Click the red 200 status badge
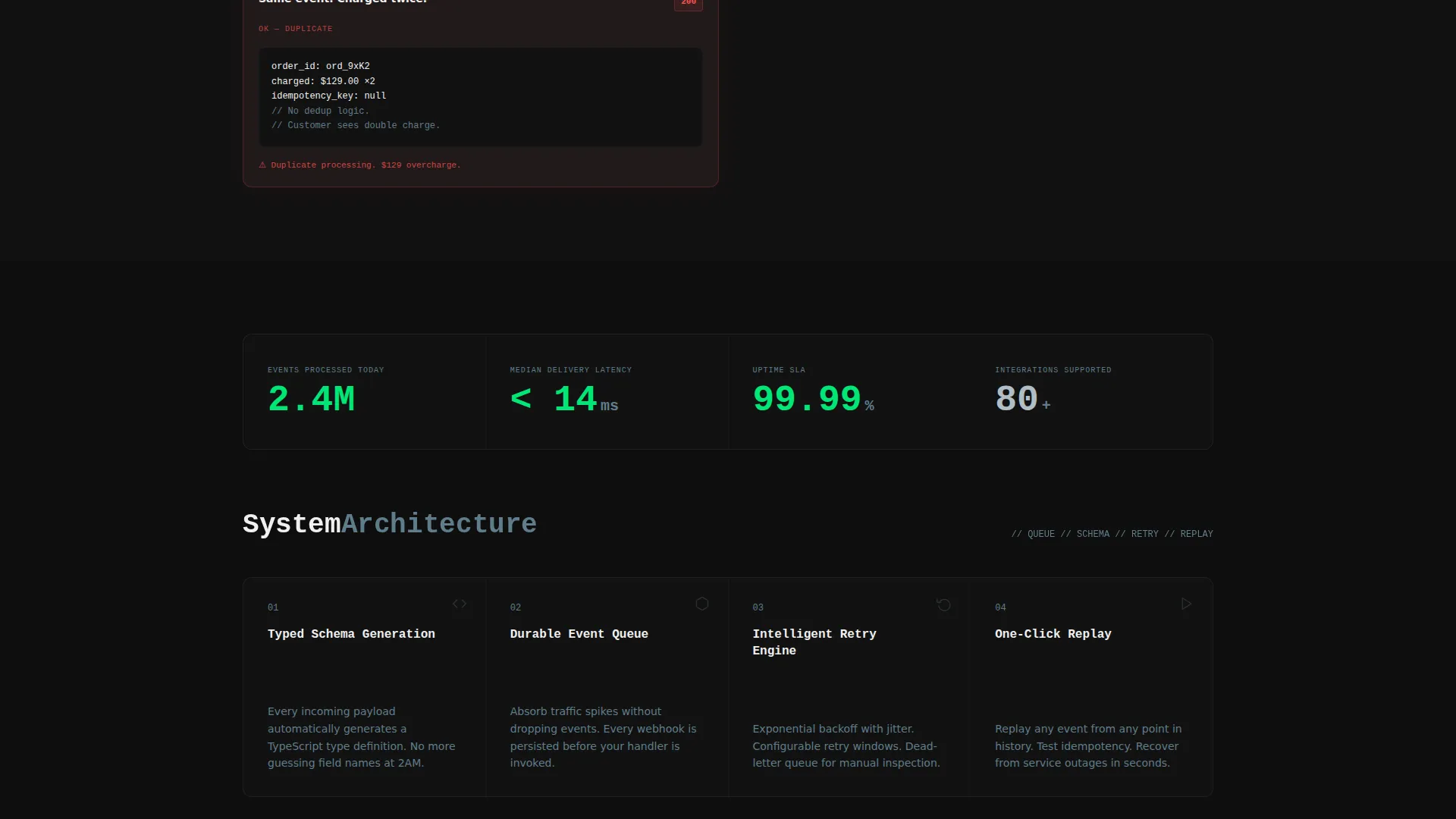The height and width of the screenshot is (819, 1456). pos(689,3)
